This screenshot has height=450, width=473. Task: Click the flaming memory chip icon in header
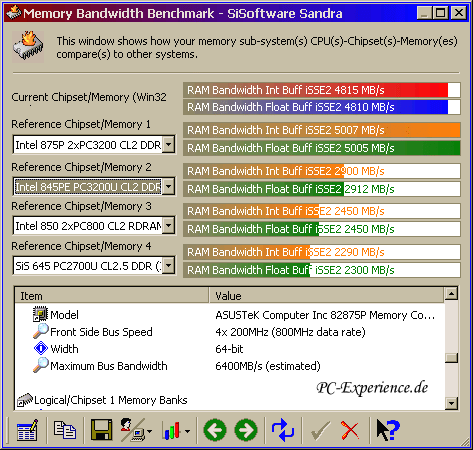(28, 47)
